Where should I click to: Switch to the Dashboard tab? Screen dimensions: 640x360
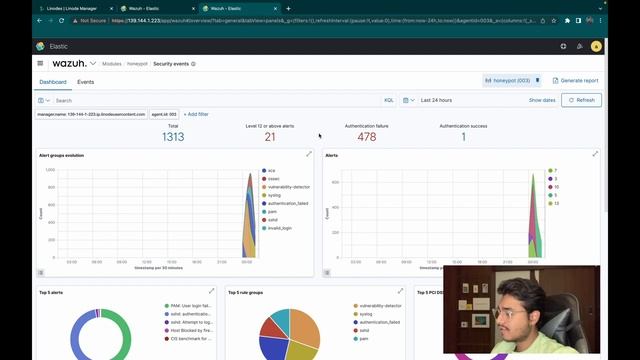coord(53,82)
